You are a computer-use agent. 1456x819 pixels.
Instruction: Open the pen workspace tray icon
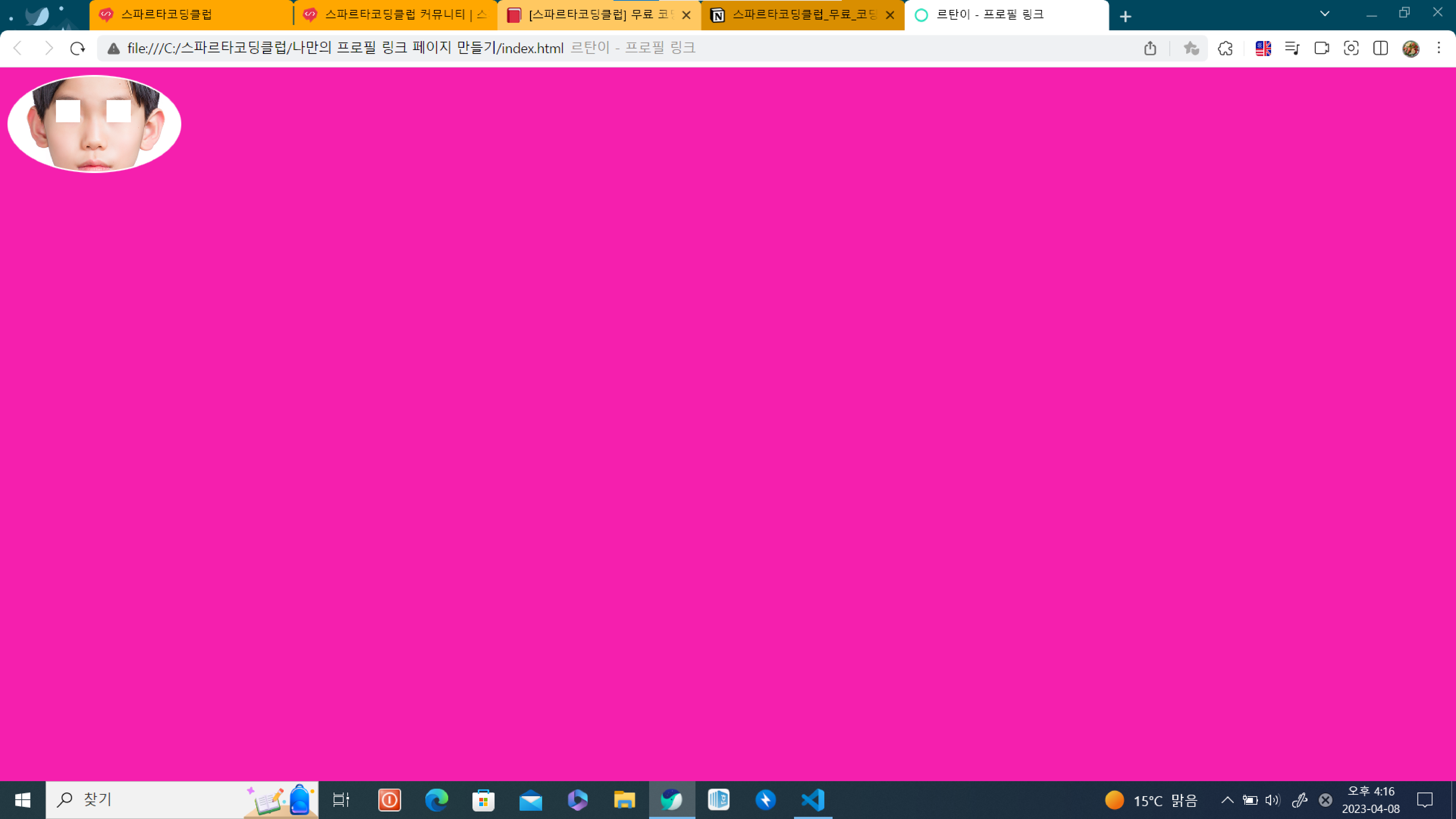tap(1299, 800)
